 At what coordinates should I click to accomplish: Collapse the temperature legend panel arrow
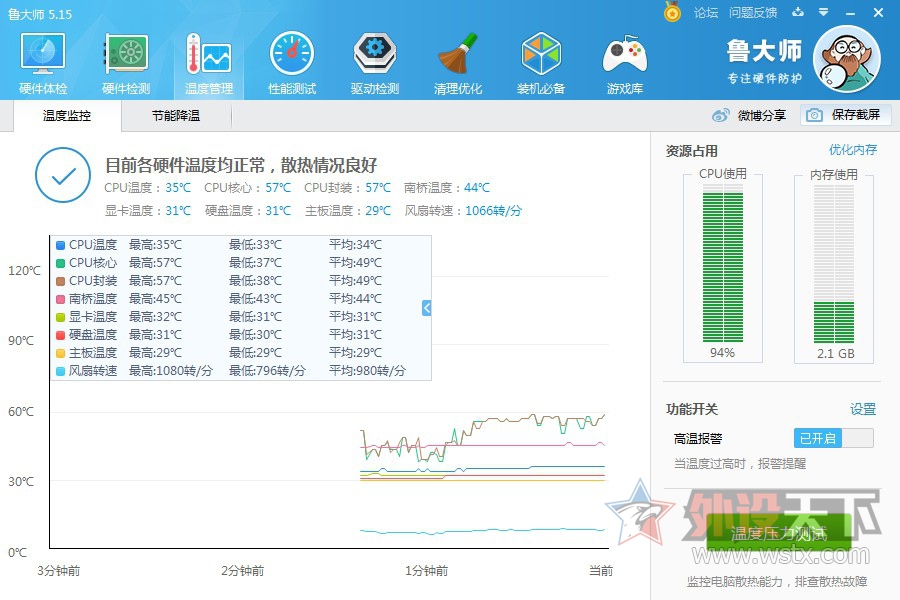pos(426,308)
